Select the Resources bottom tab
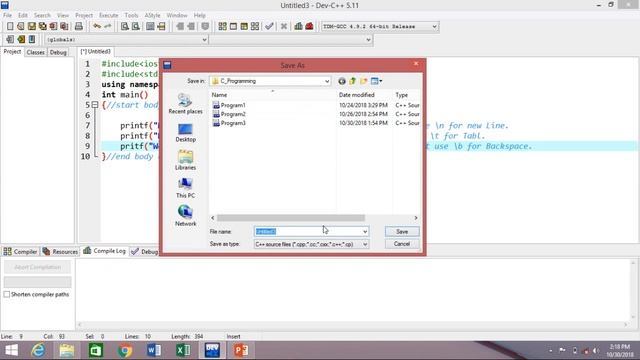 point(60,251)
